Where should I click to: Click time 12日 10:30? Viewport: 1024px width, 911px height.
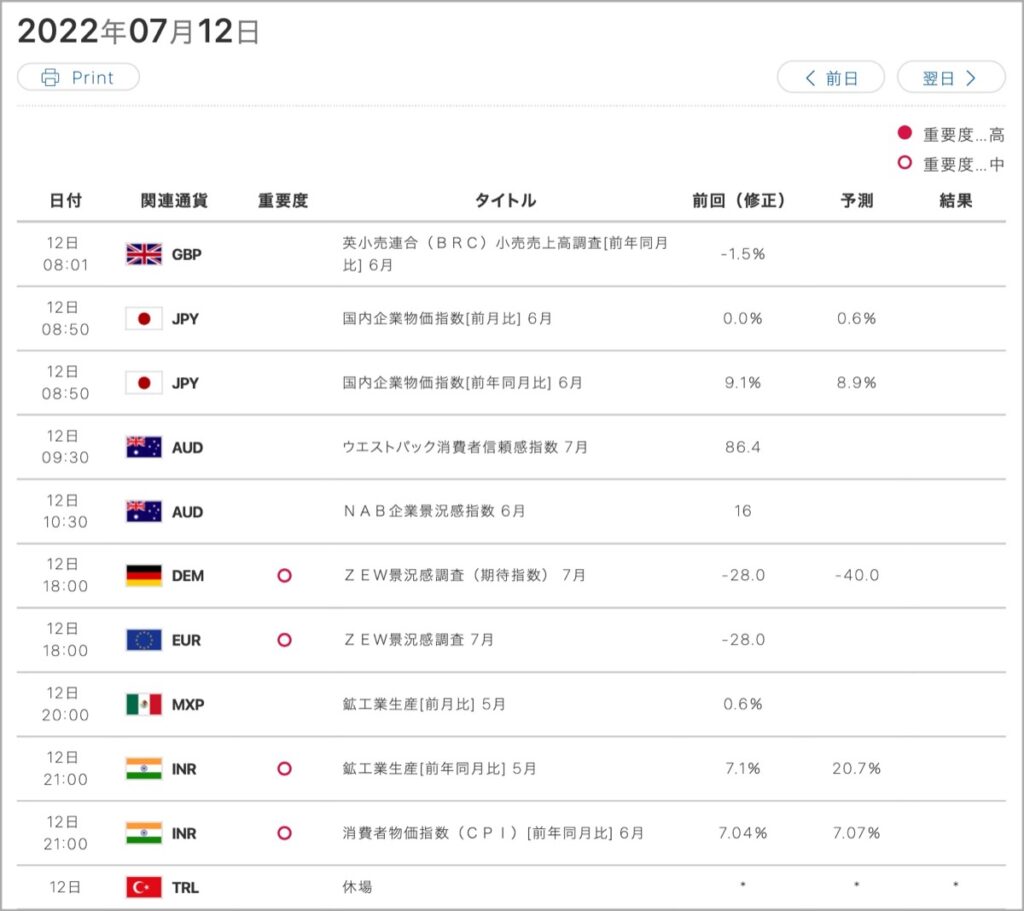click(65, 511)
